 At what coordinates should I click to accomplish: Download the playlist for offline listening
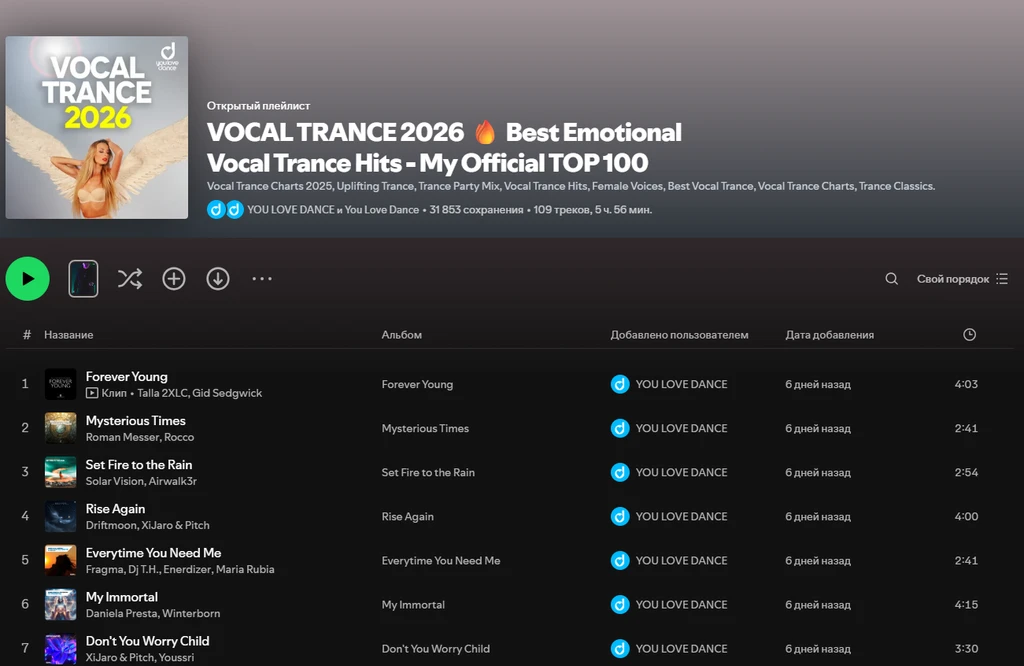(217, 279)
